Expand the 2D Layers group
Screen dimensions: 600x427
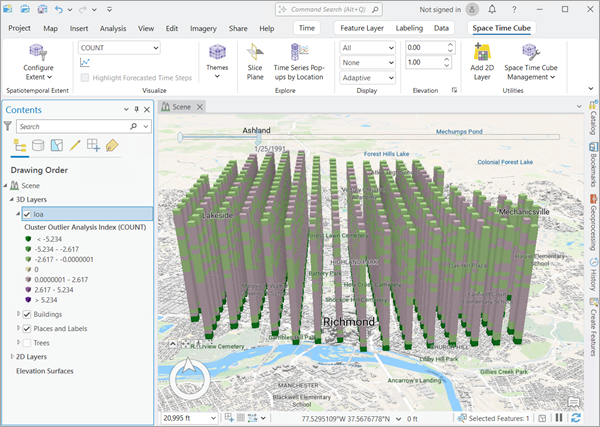tap(11, 356)
